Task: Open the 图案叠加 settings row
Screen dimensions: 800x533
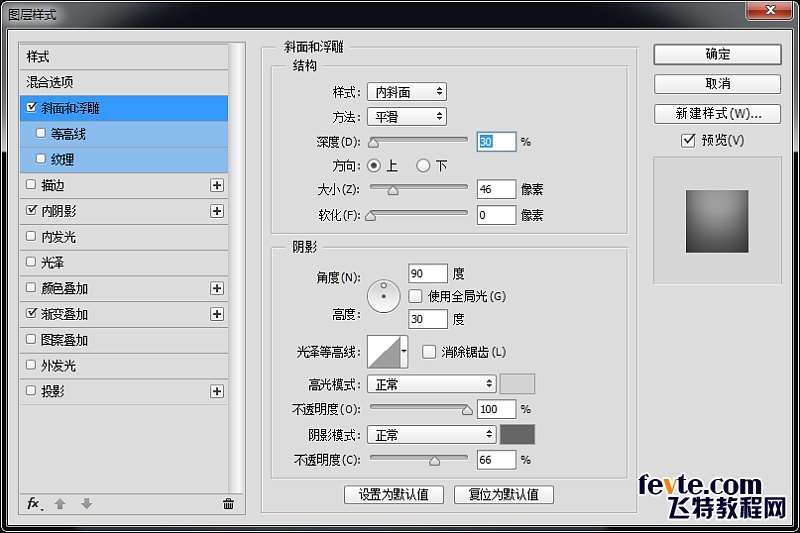Action: 124,340
